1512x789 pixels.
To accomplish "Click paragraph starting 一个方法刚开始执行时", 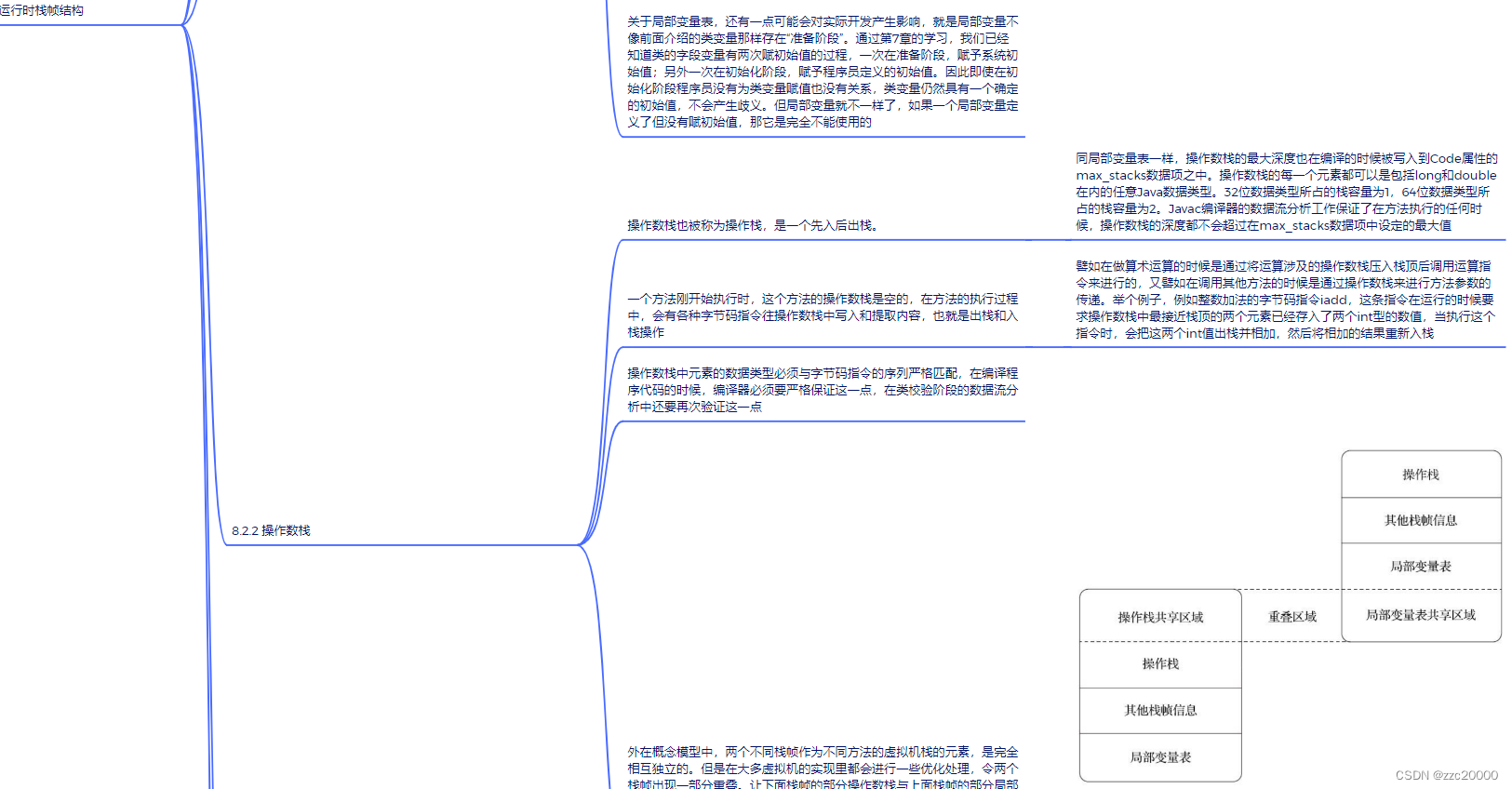I will [x=823, y=315].
